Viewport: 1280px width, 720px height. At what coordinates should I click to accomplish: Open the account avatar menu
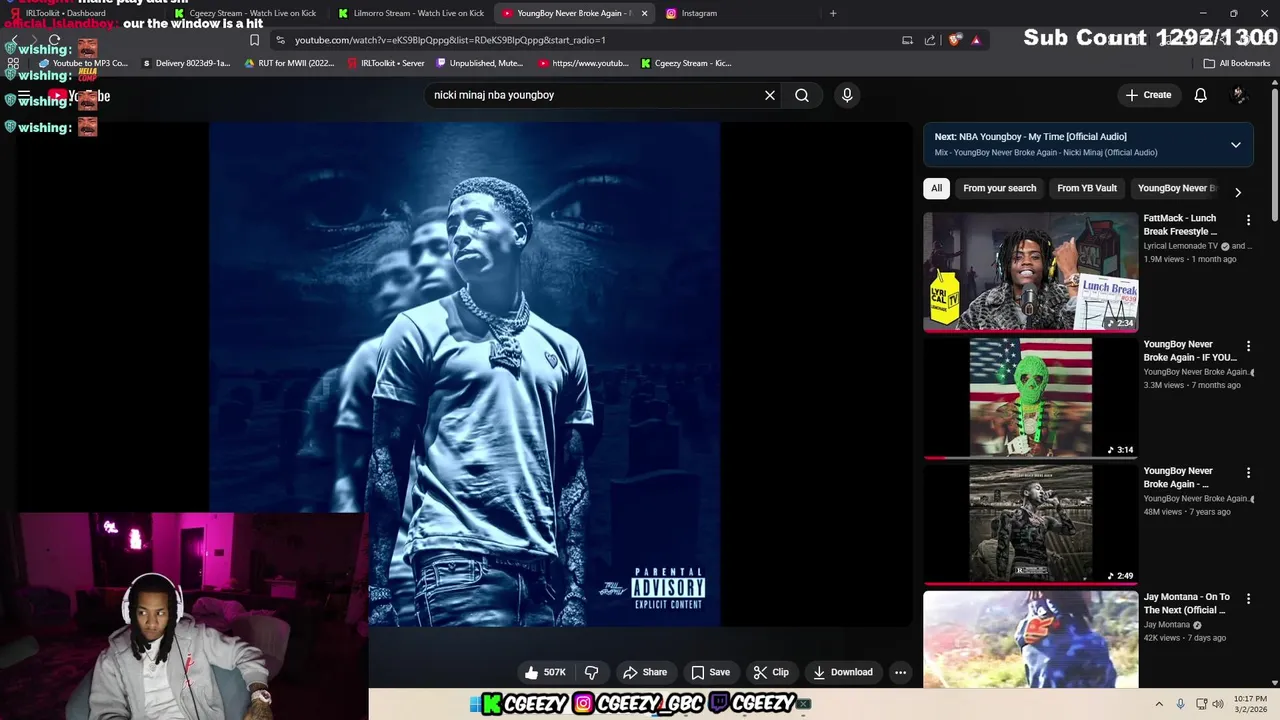[x=1239, y=95]
